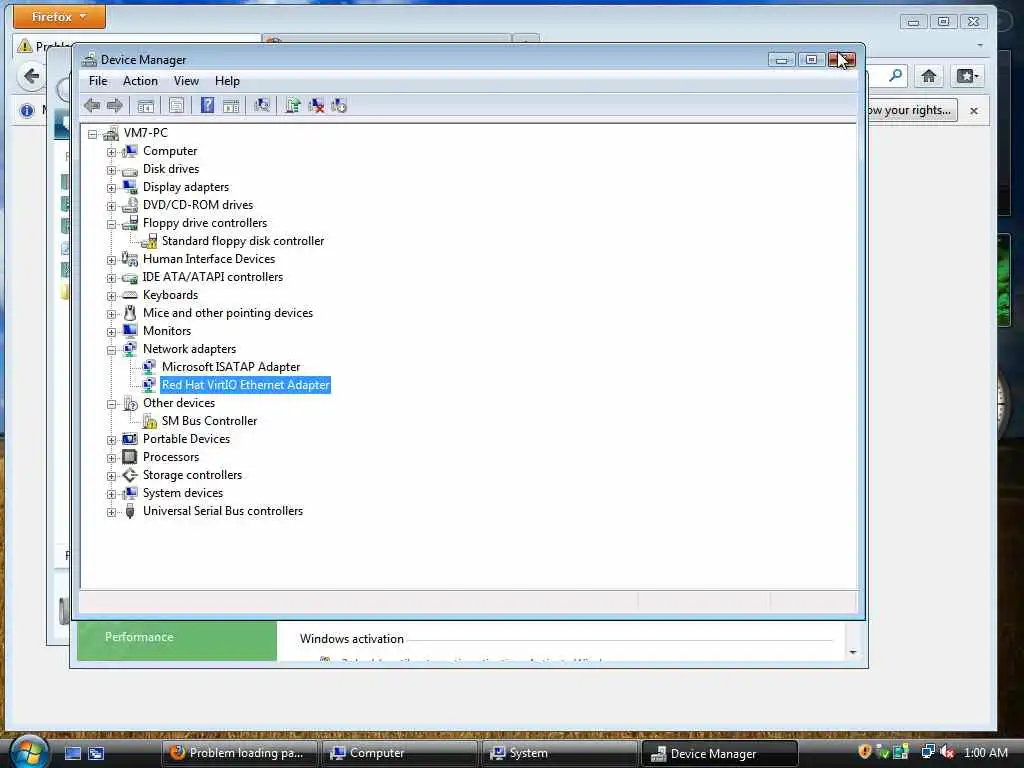The image size is (1024, 768).
Task: Select System devices label
Action: coord(183,493)
